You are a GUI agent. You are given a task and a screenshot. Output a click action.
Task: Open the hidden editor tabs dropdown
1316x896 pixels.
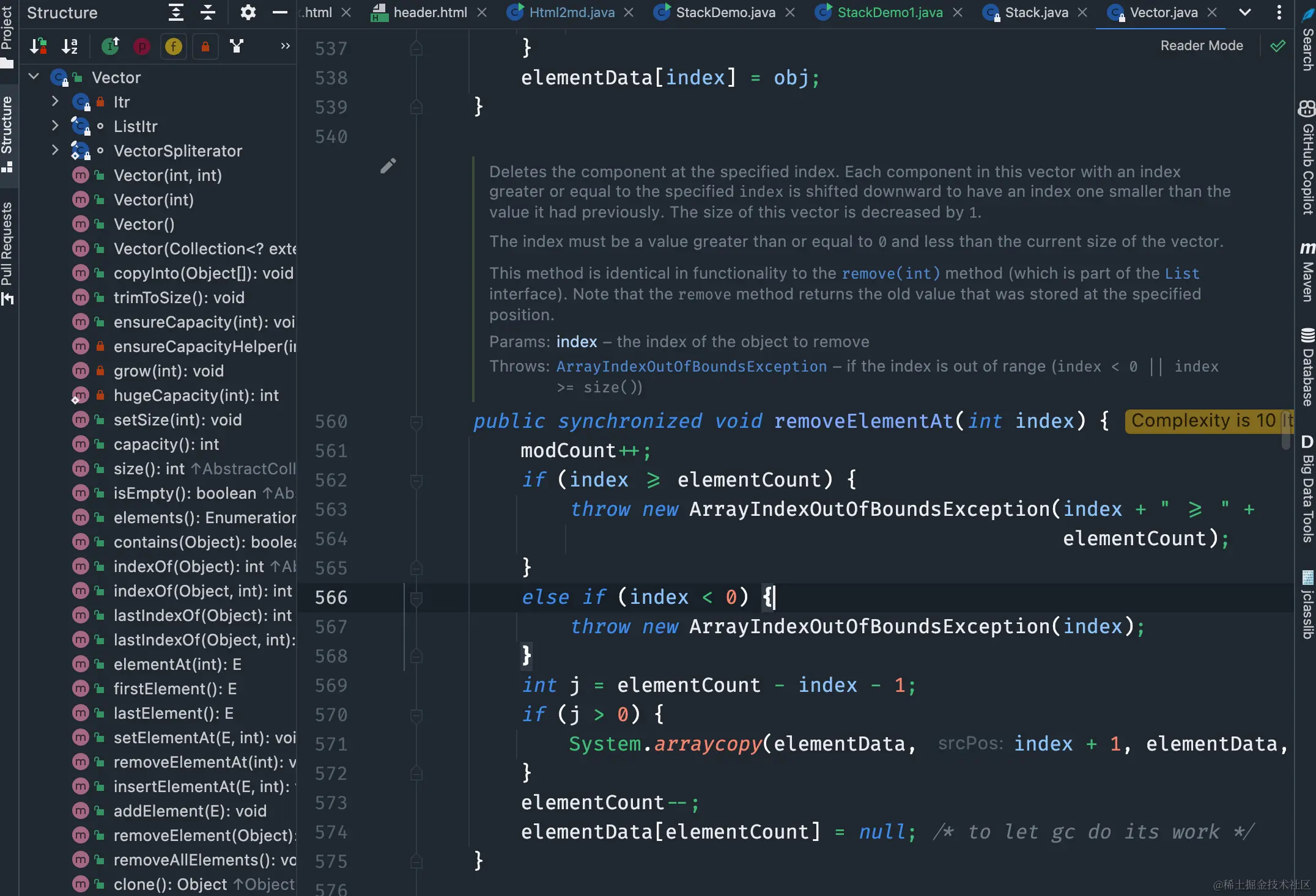click(1244, 12)
